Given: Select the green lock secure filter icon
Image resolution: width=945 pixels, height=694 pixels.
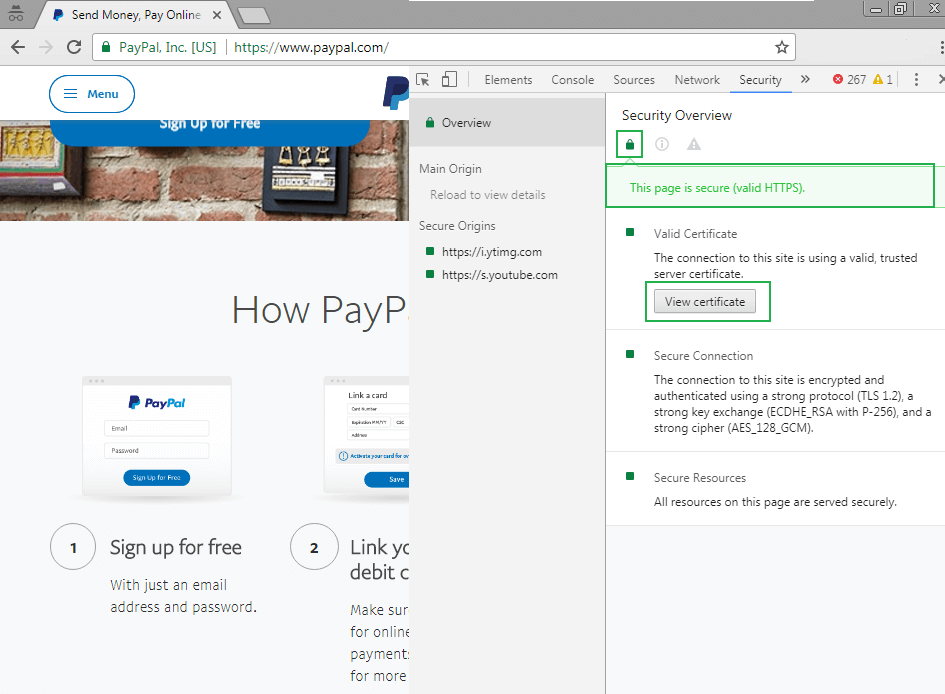Looking at the screenshot, I should [x=630, y=144].
